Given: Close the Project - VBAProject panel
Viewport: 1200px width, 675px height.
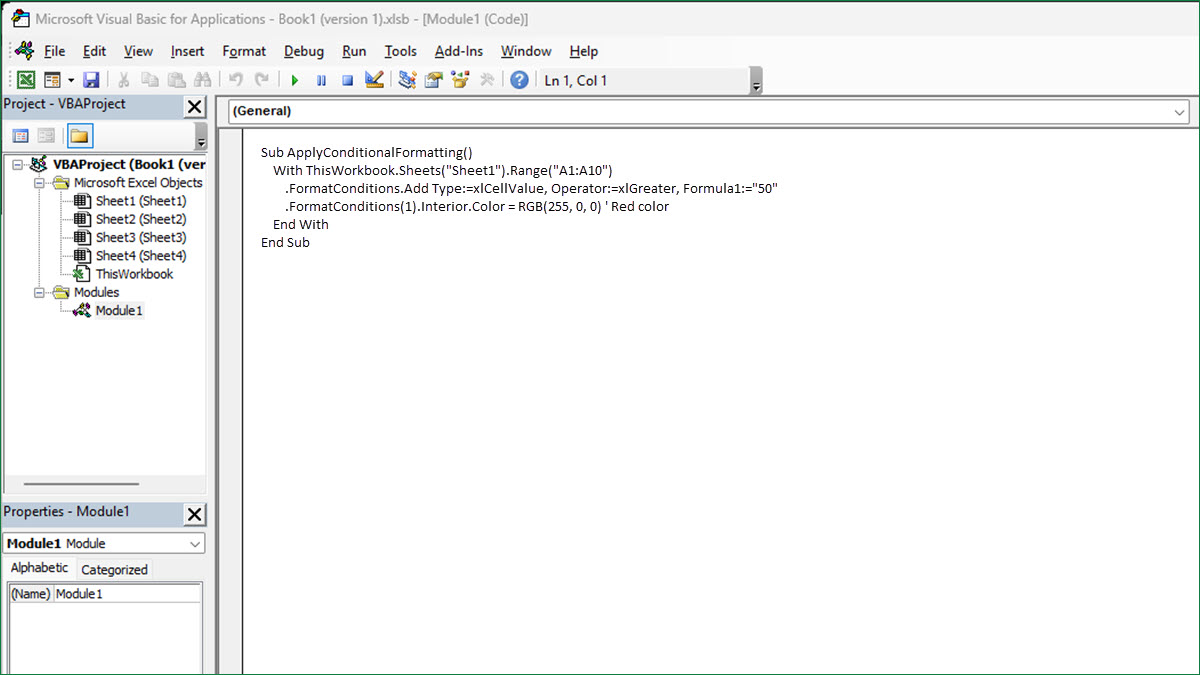Looking at the screenshot, I should [x=195, y=107].
